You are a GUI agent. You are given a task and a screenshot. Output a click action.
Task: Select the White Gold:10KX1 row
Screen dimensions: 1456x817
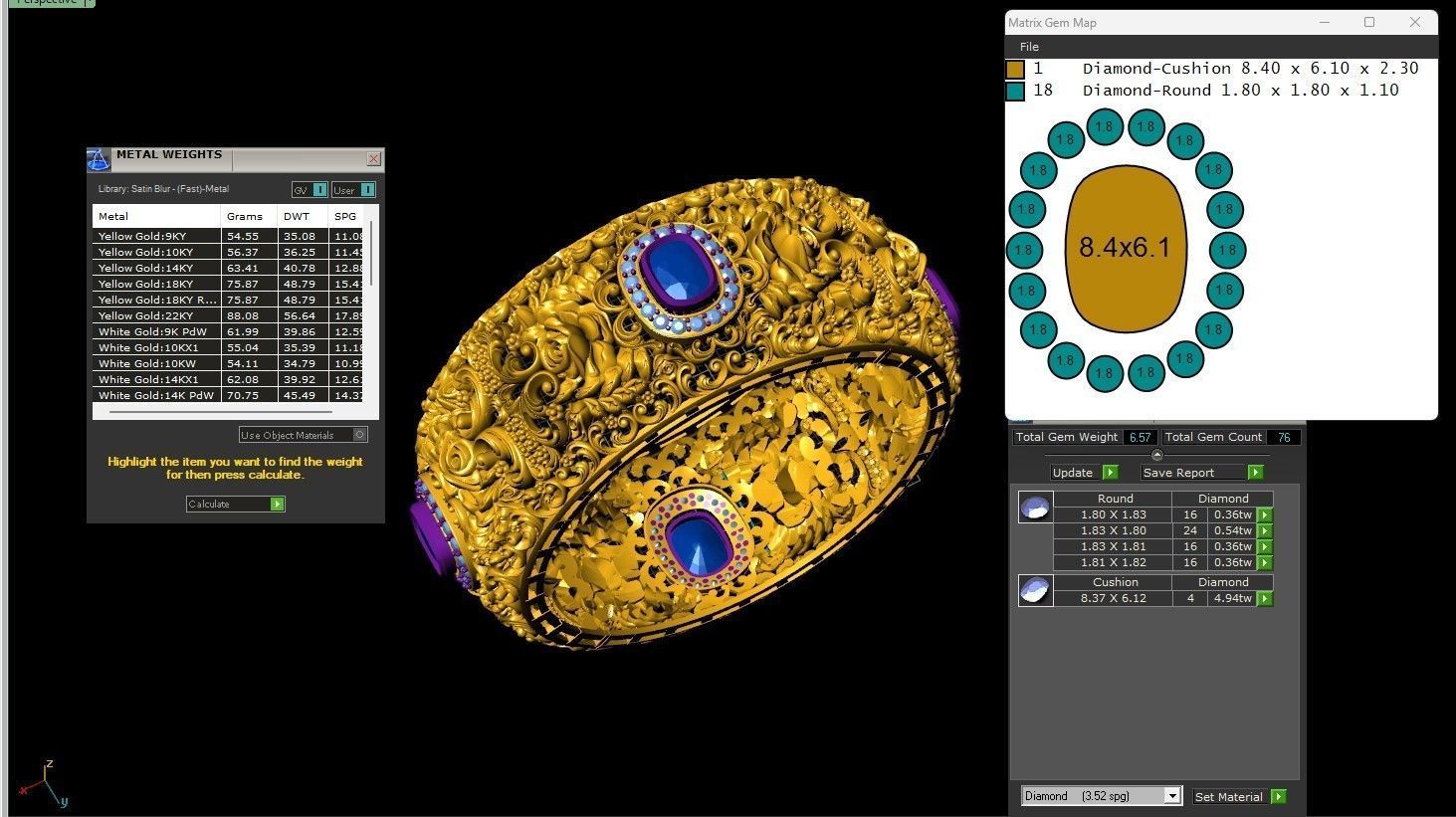228,347
